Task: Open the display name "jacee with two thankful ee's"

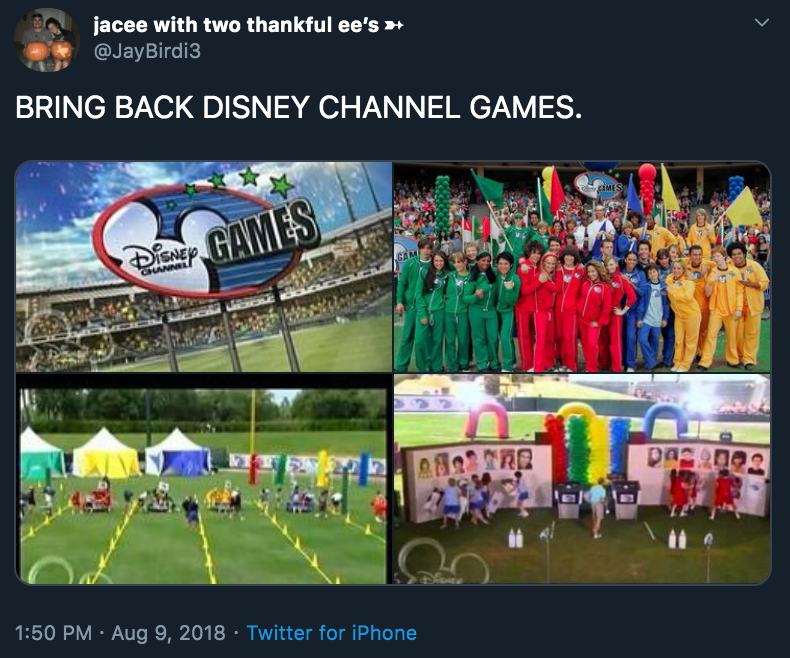Action: tap(236, 25)
